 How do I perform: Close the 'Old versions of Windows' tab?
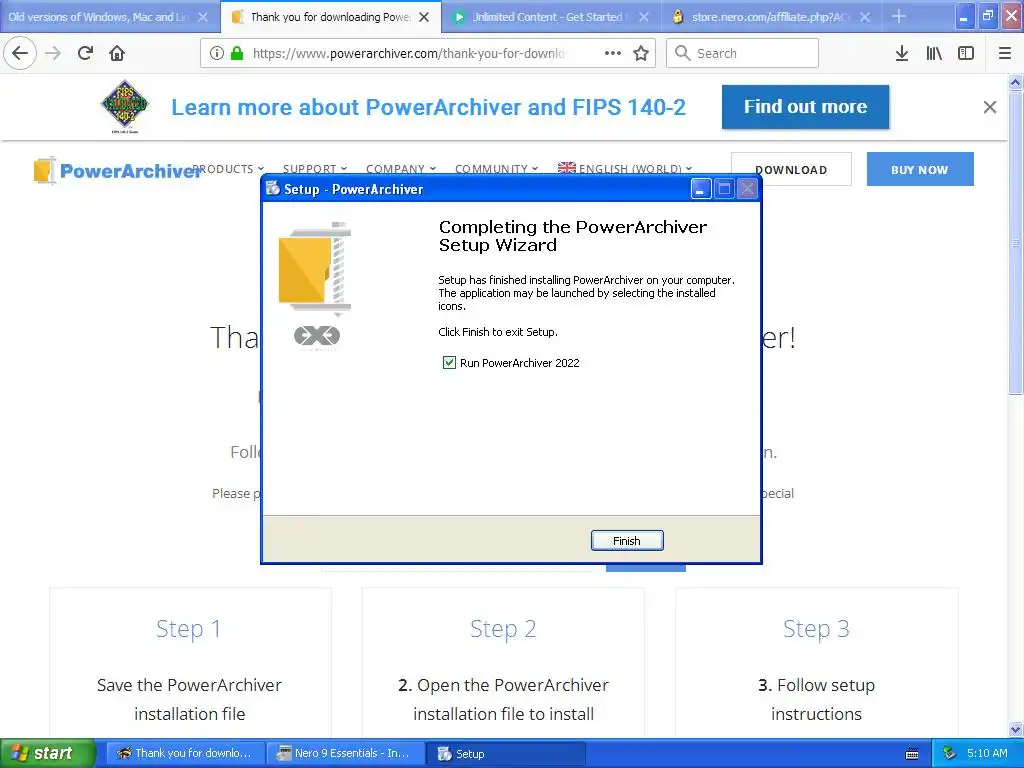coord(203,17)
